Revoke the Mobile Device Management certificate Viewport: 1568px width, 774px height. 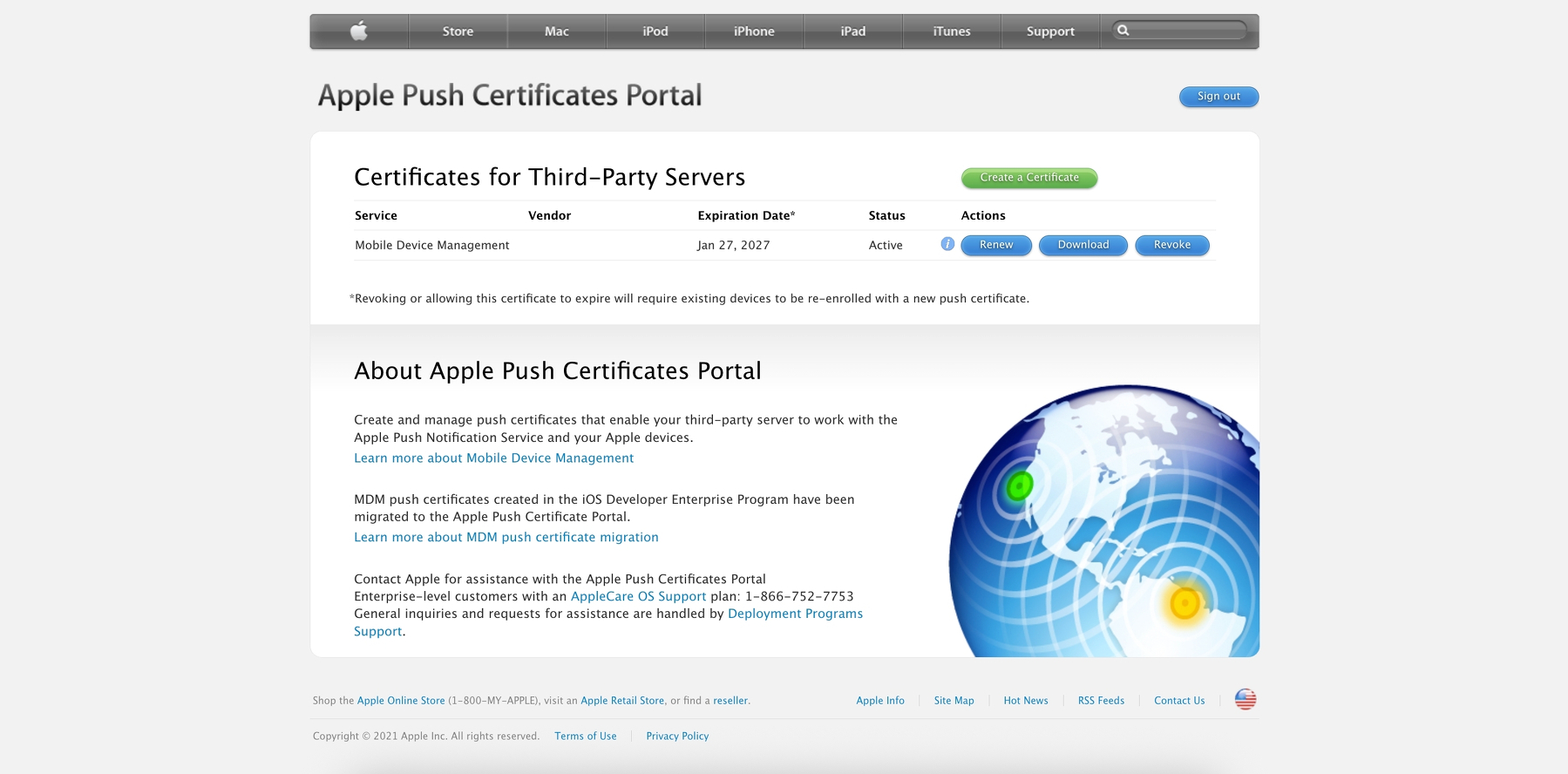(x=1171, y=245)
